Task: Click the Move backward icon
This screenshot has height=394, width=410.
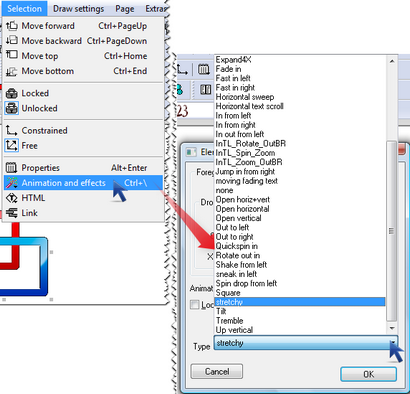Action: tap(12, 41)
